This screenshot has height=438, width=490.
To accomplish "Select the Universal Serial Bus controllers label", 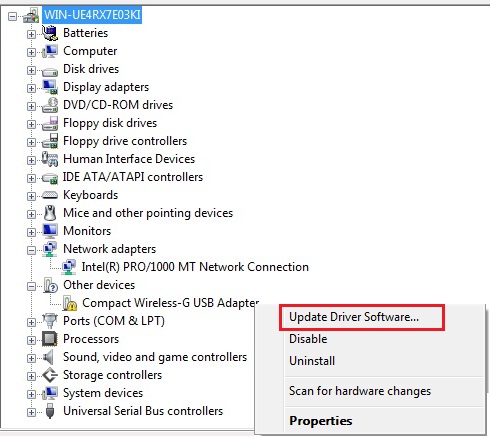I will pyautogui.click(x=143, y=411).
